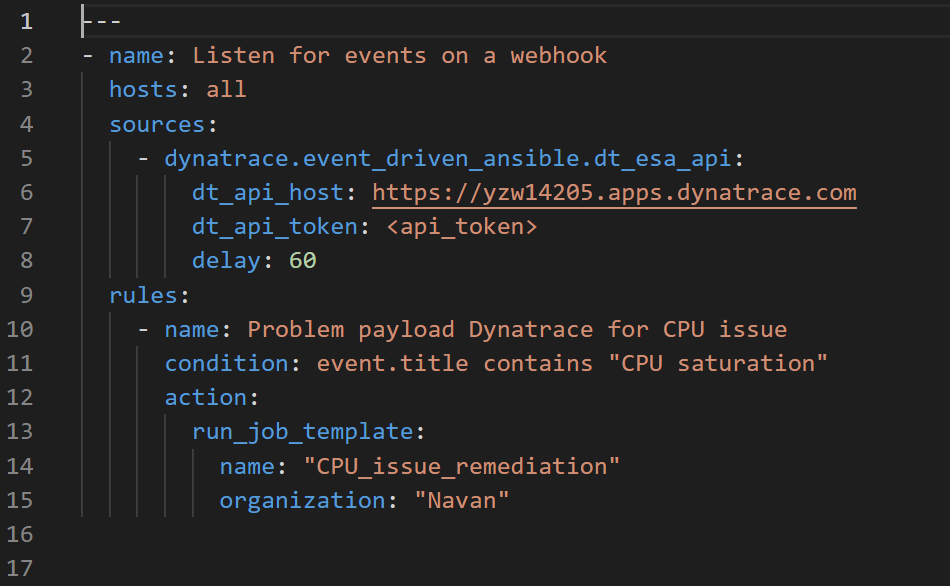This screenshot has height=586, width=950.
Task: Click the delay value 60
Action: pos(302,261)
